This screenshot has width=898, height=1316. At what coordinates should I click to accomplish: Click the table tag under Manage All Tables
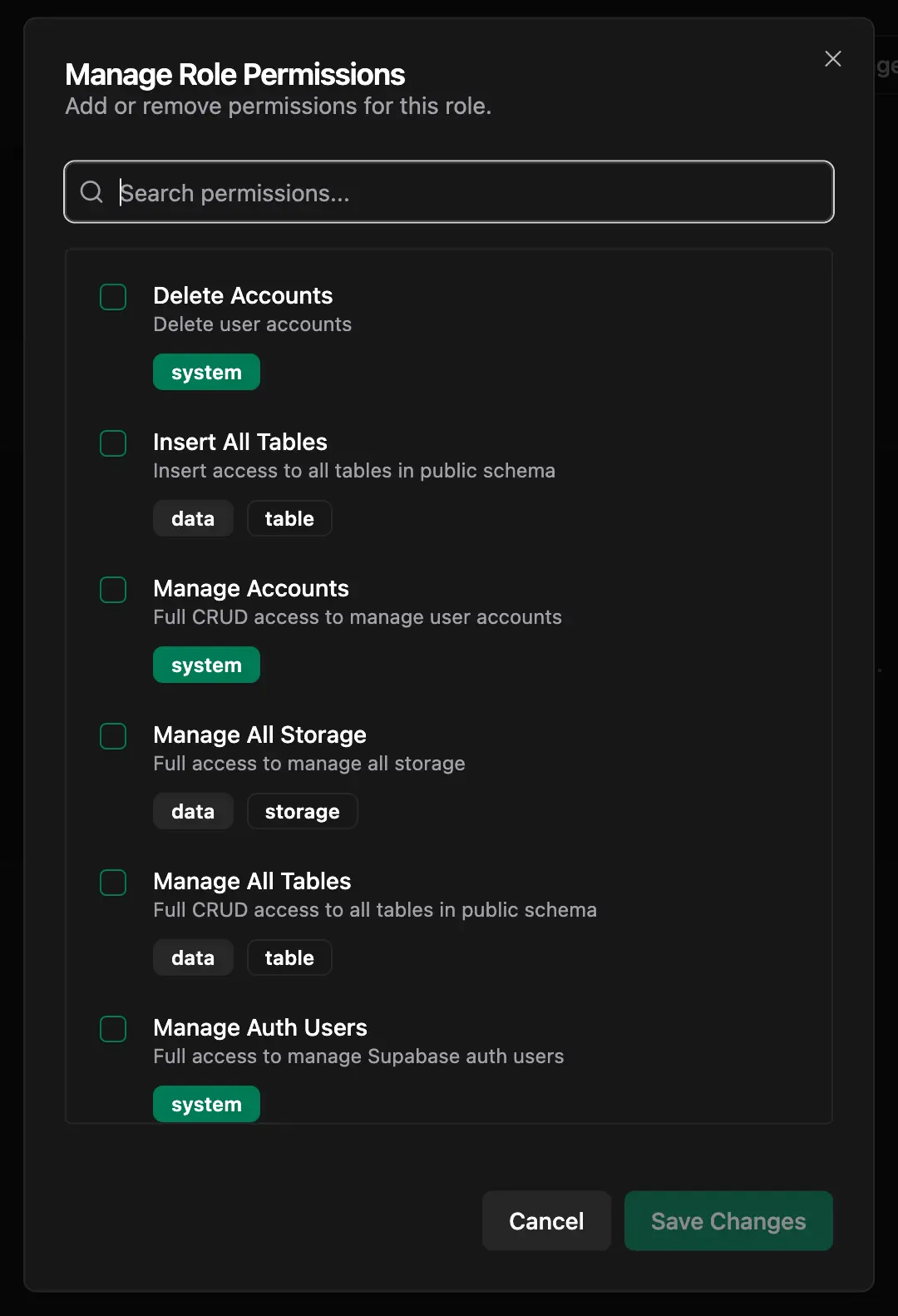[289, 957]
